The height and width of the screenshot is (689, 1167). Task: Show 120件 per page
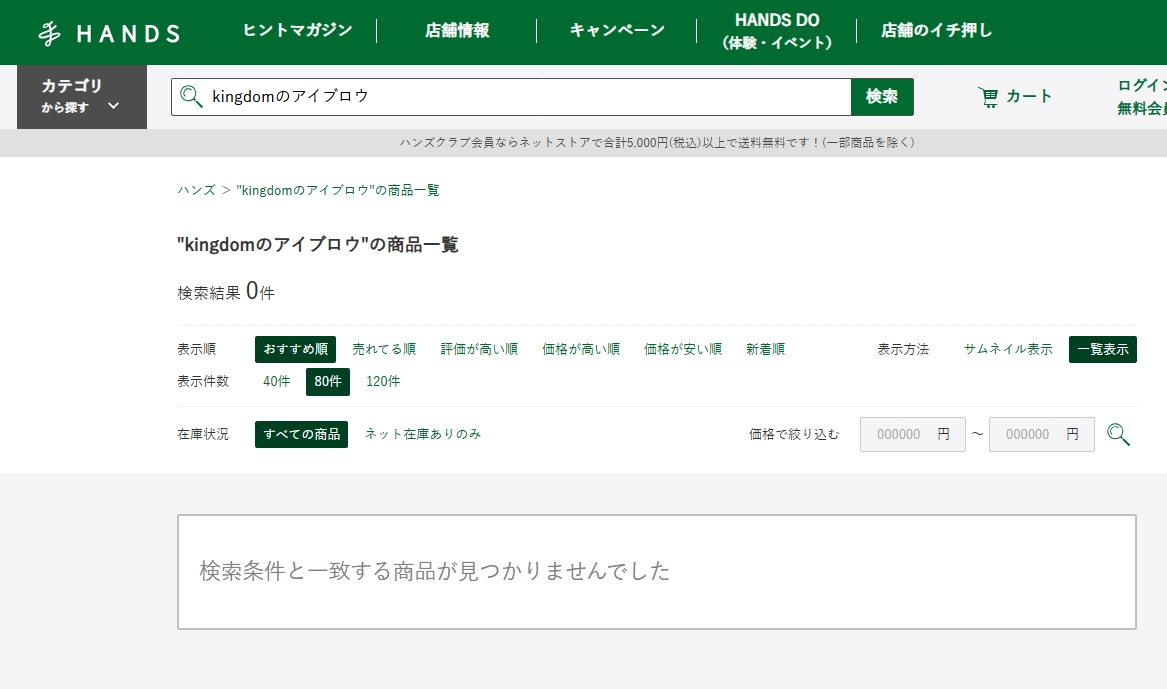point(383,382)
